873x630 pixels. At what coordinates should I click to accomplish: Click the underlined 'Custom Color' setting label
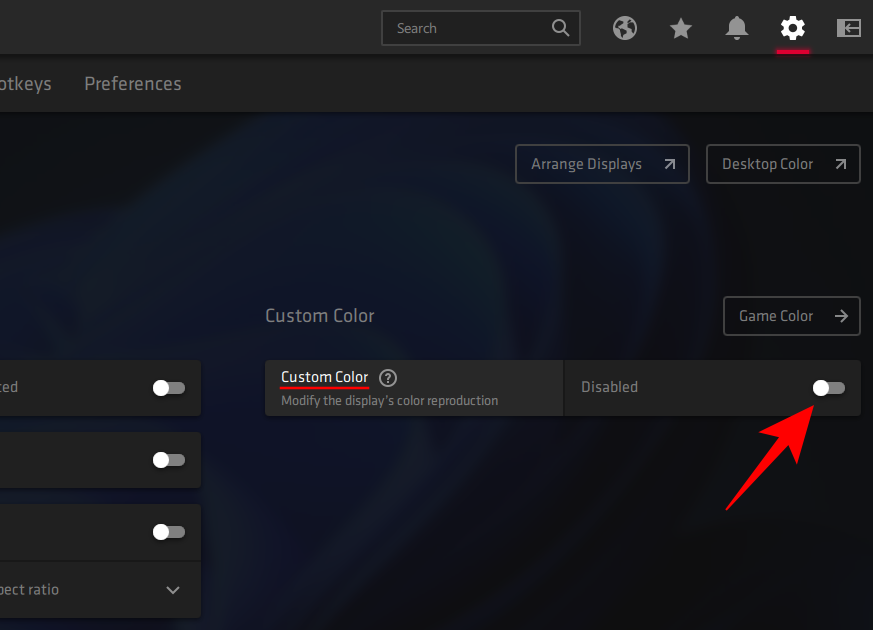coord(325,377)
